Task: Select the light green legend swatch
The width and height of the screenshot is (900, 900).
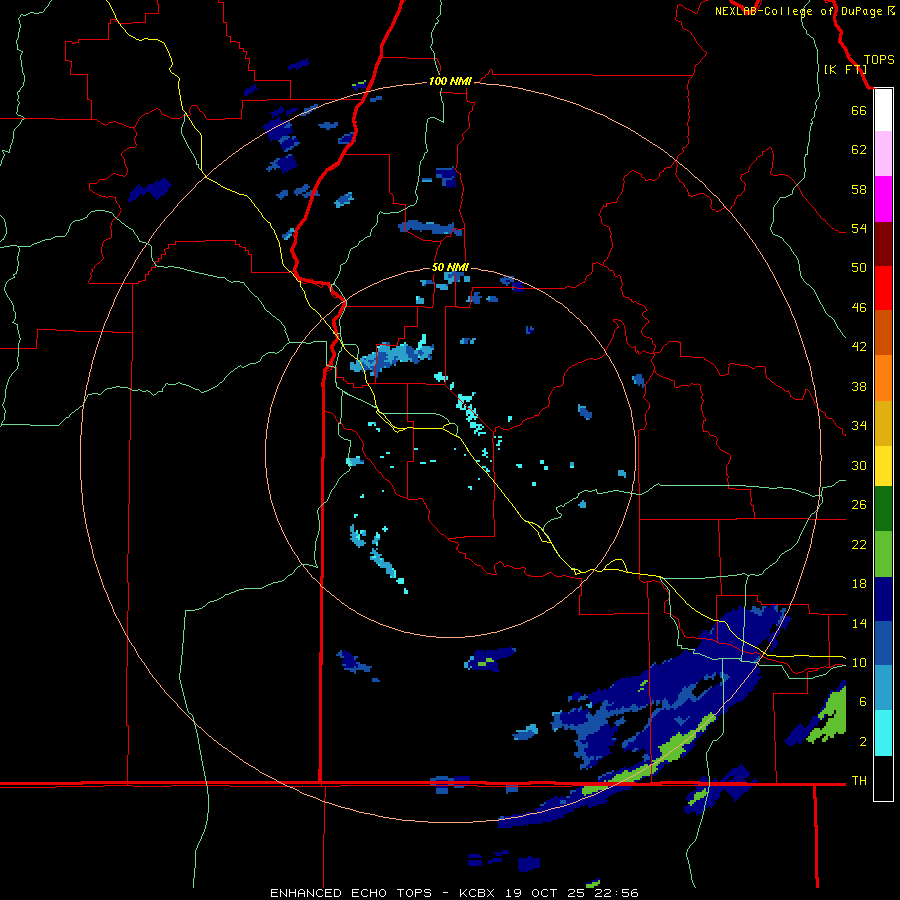Action: (x=883, y=554)
